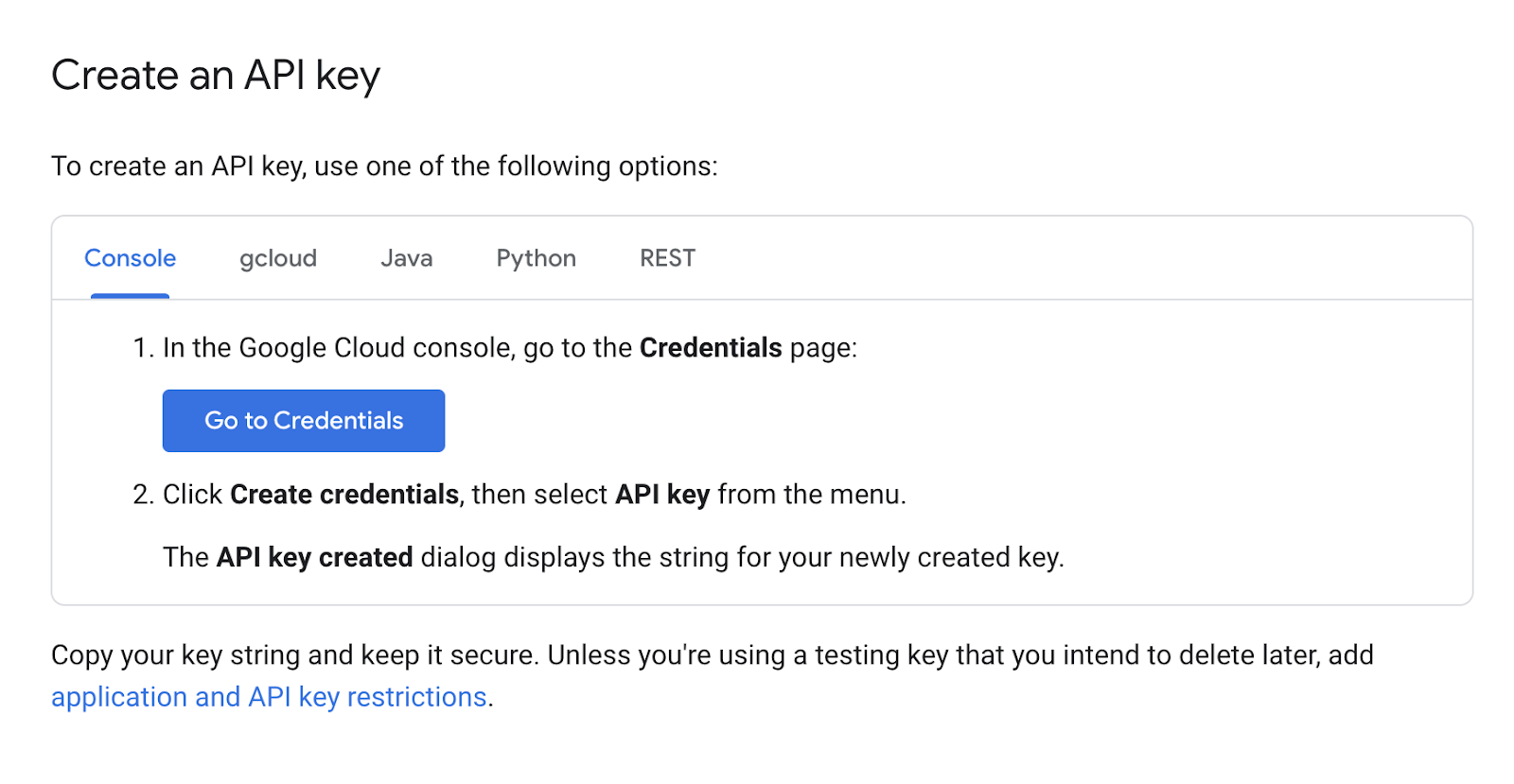Click the bold Credentials text in step 1
Viewport: 1514px width, 784px height.
pyautogui.click(x=709, y=347)
